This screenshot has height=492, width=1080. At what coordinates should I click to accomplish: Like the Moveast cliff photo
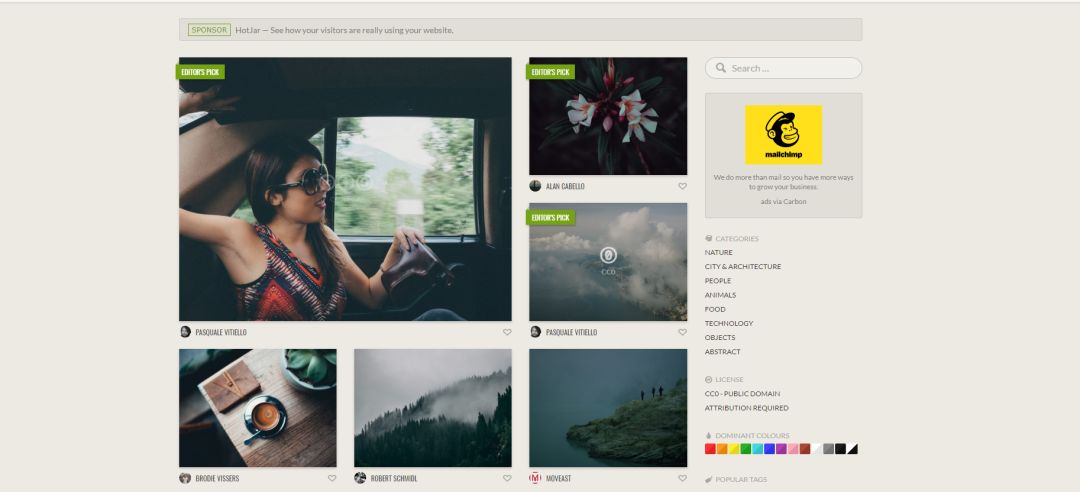[682, 478]
